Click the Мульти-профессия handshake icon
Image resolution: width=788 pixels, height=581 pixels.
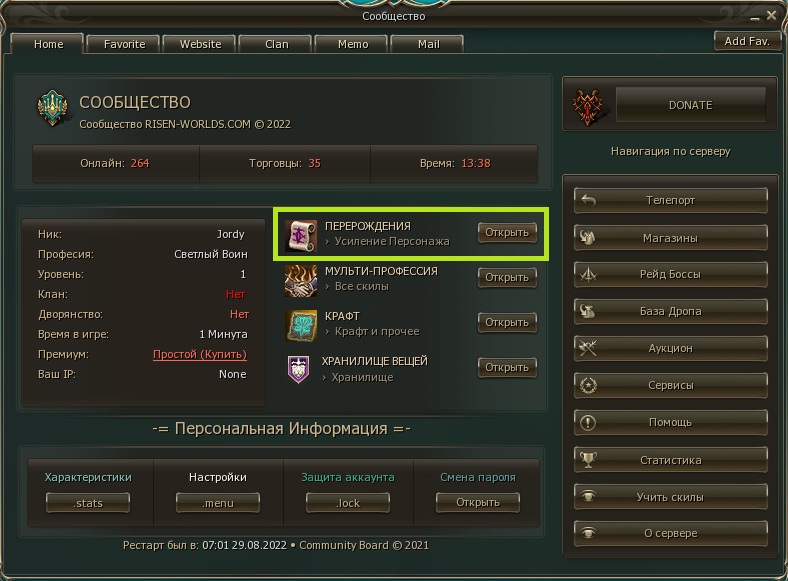pyautogui.click(x=301, y=280)
